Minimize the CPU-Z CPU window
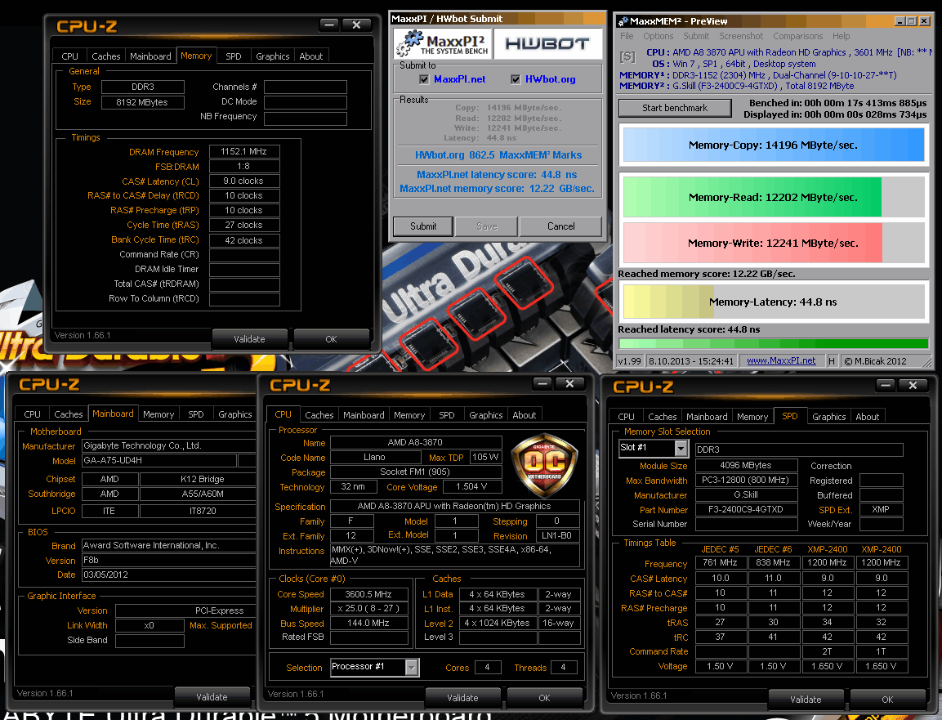Screen dimensions: 942x720 (542, 383)
